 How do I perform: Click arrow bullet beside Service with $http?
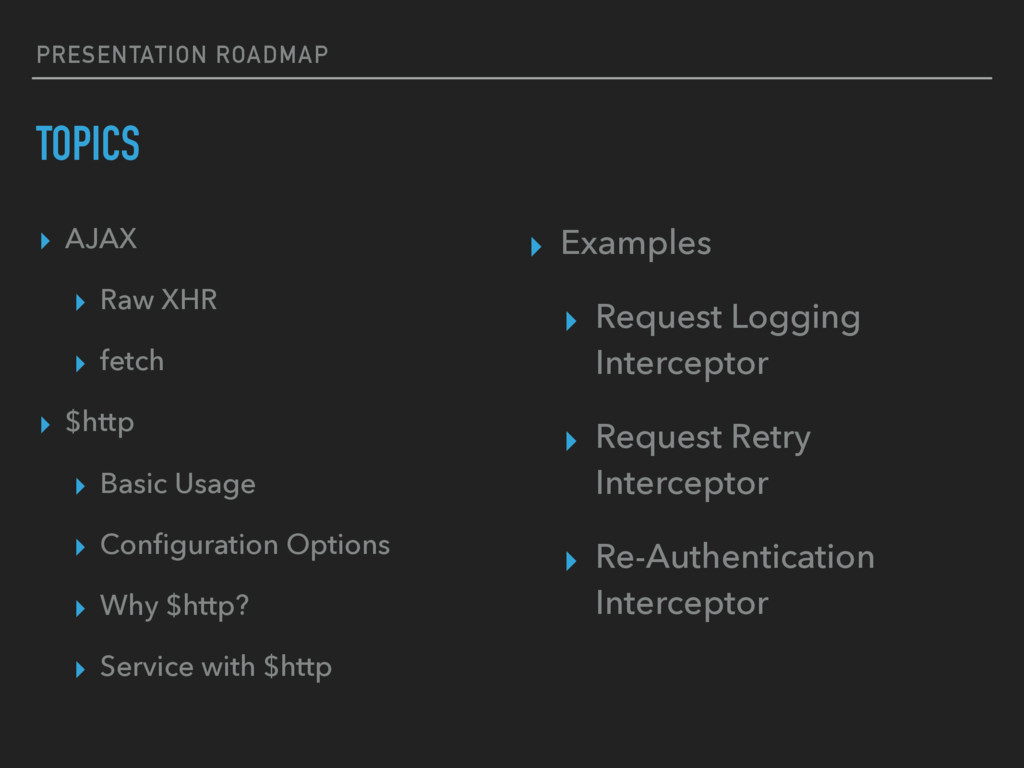80,669
